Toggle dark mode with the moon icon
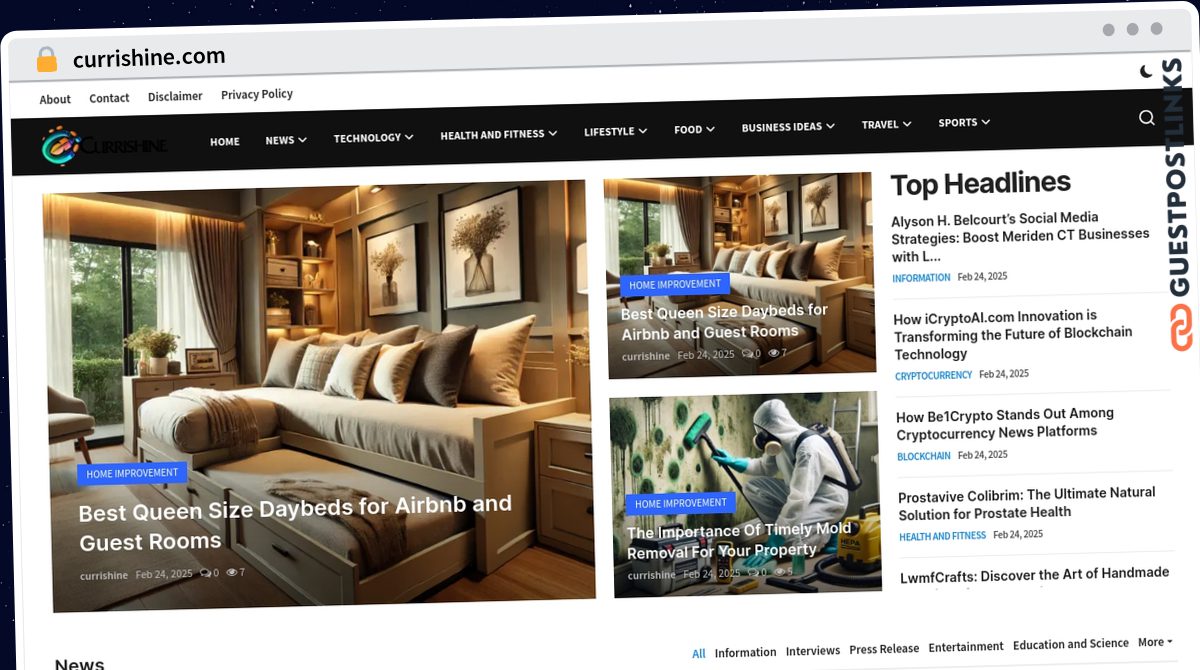This screenshot has width=1200, height=670. tap(1146, 72)
